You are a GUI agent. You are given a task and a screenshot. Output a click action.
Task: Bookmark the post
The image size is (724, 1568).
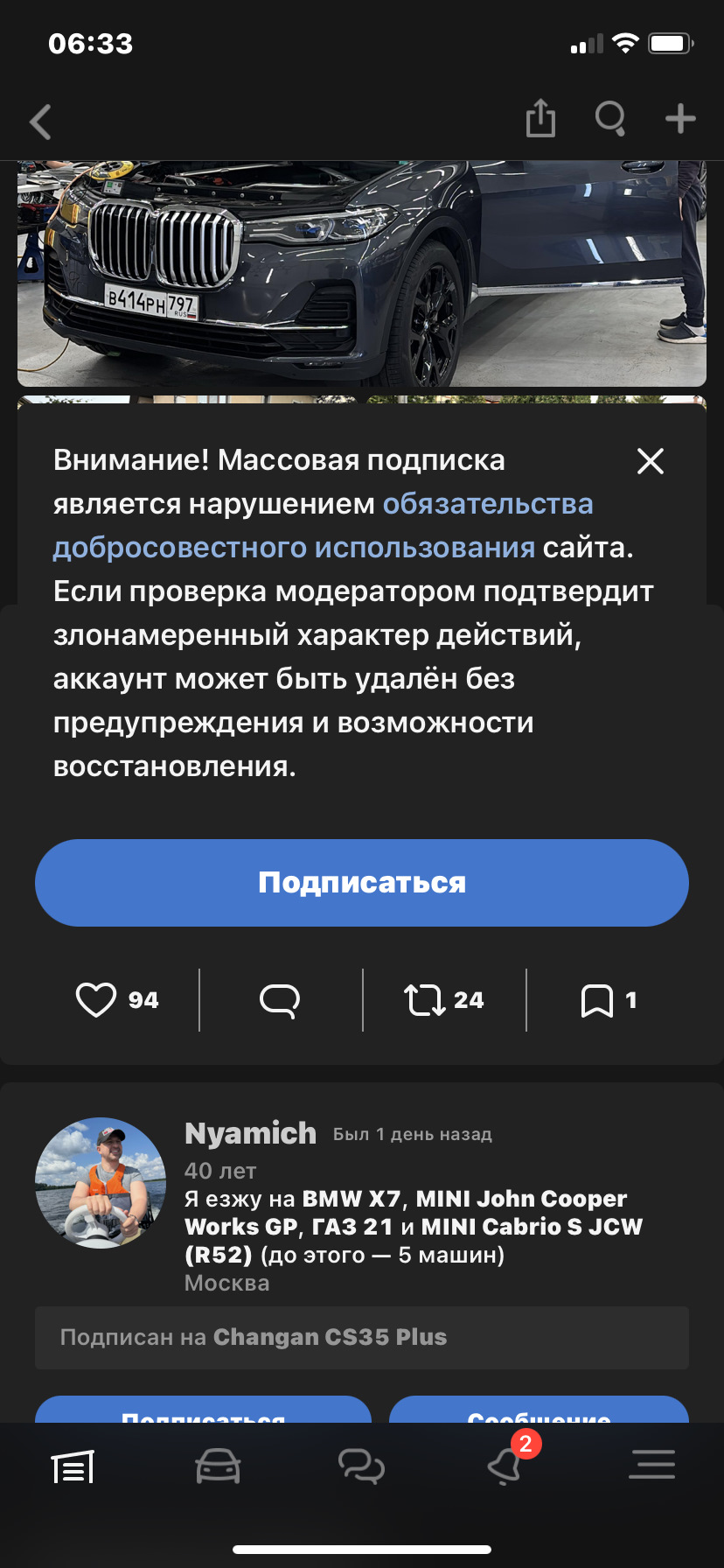[597, 1000]
